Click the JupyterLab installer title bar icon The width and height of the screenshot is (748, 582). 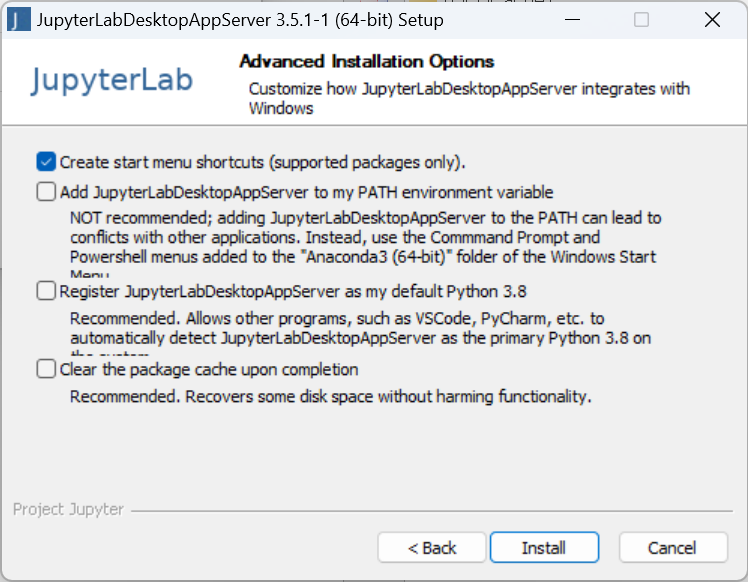(x=19, y=20)
